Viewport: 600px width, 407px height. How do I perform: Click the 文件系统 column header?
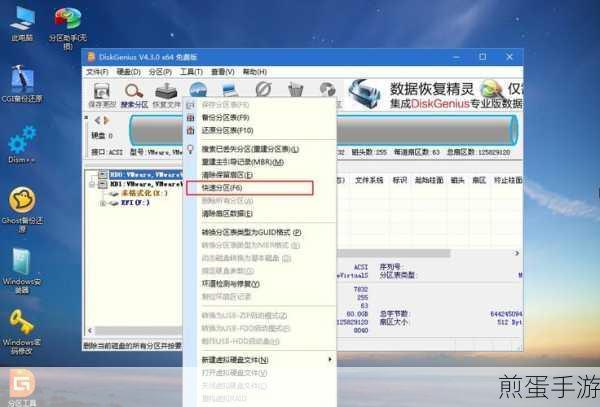[x=369, y=180]
